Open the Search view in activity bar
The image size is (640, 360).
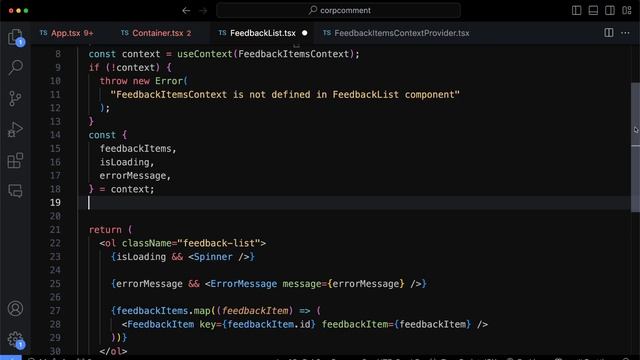pyautogui.click(x=16, y=67)
